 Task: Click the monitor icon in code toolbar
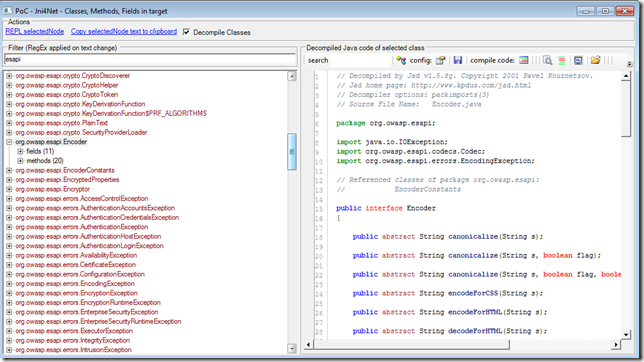tap(578, 60)
